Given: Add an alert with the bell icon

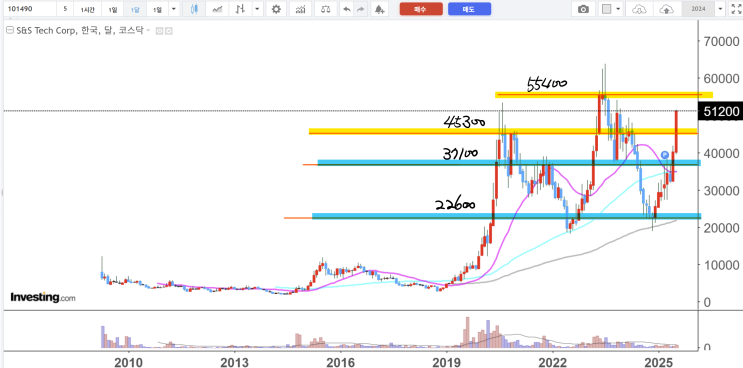Looking at the screenshot, I should tap(379, 9).
